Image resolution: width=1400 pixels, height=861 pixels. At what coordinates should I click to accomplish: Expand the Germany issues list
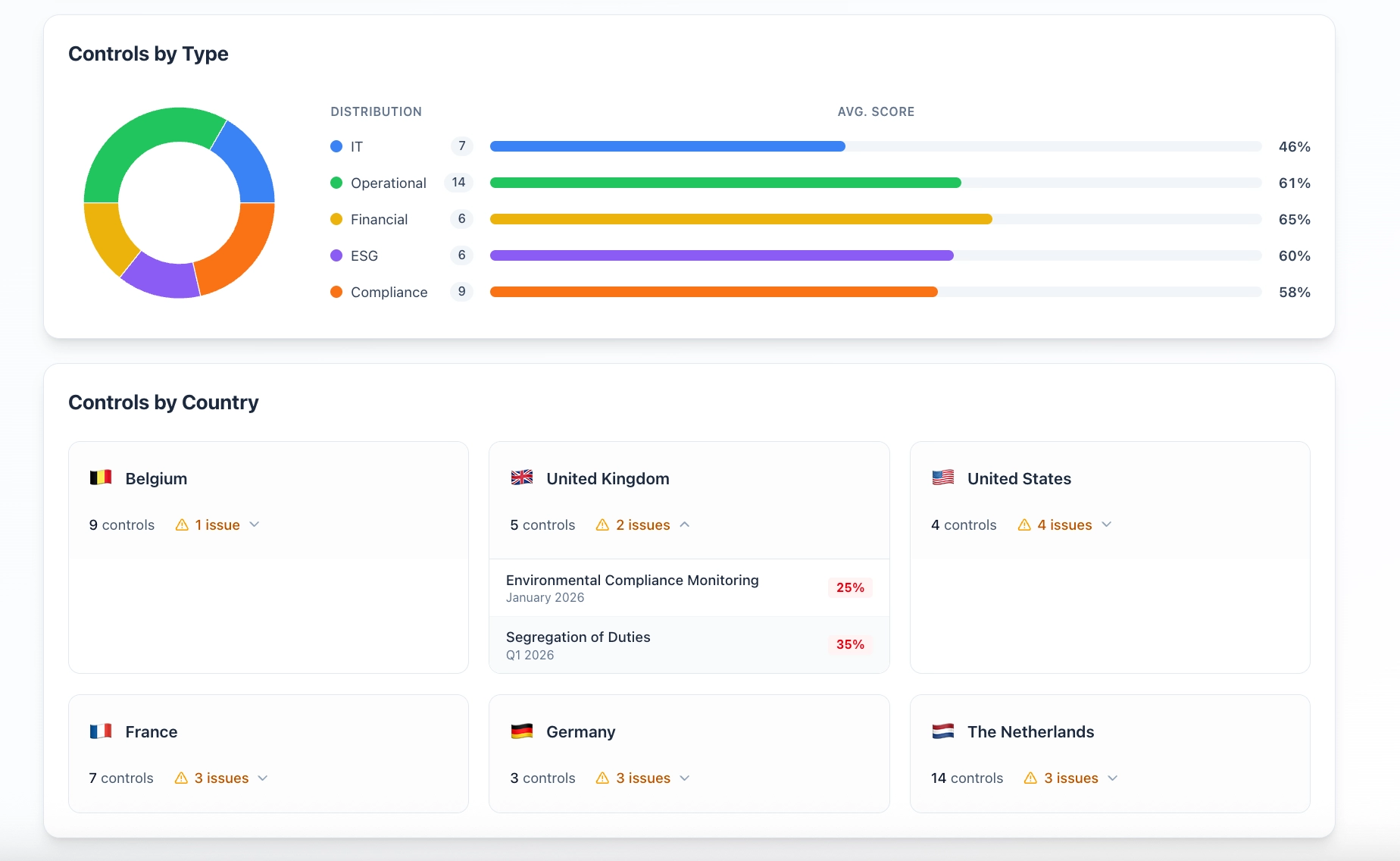coord(686,778)
